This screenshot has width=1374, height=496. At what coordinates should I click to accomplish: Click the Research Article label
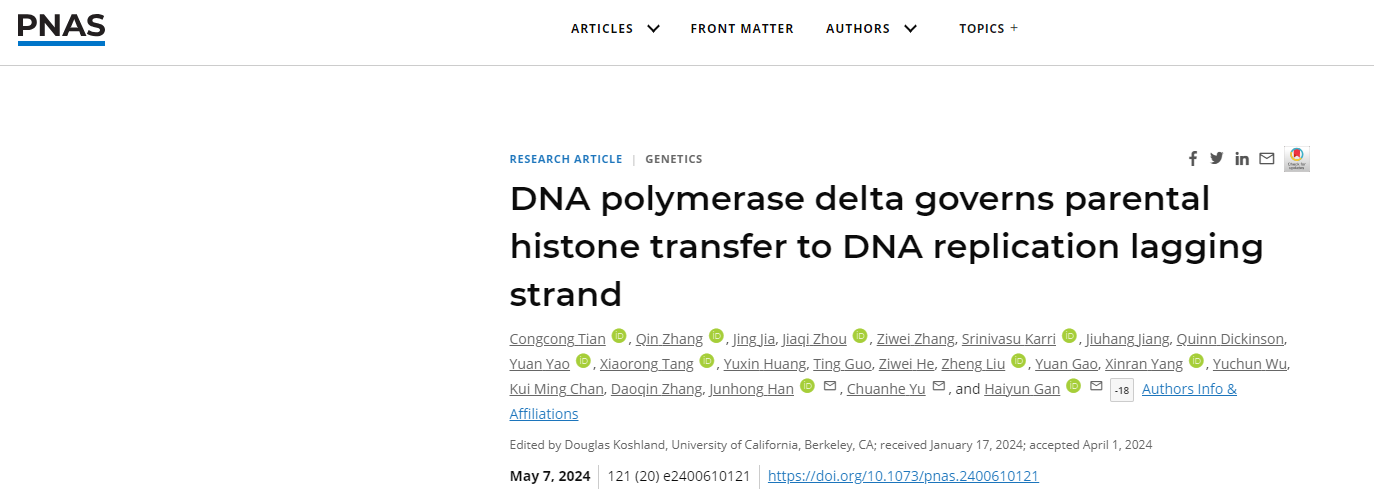pos(565,159)
